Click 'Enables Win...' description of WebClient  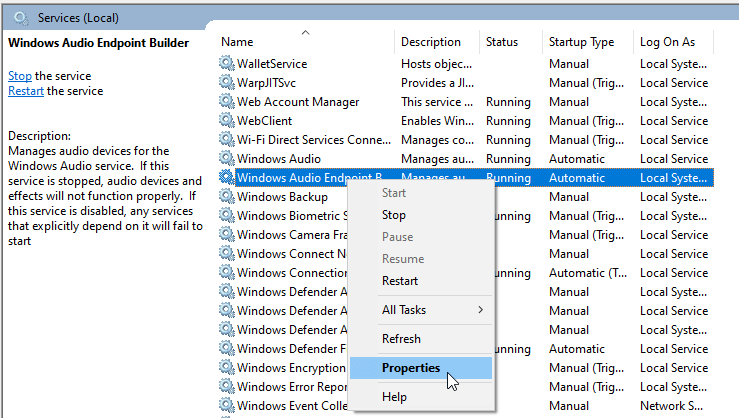[x=437, y=121]
